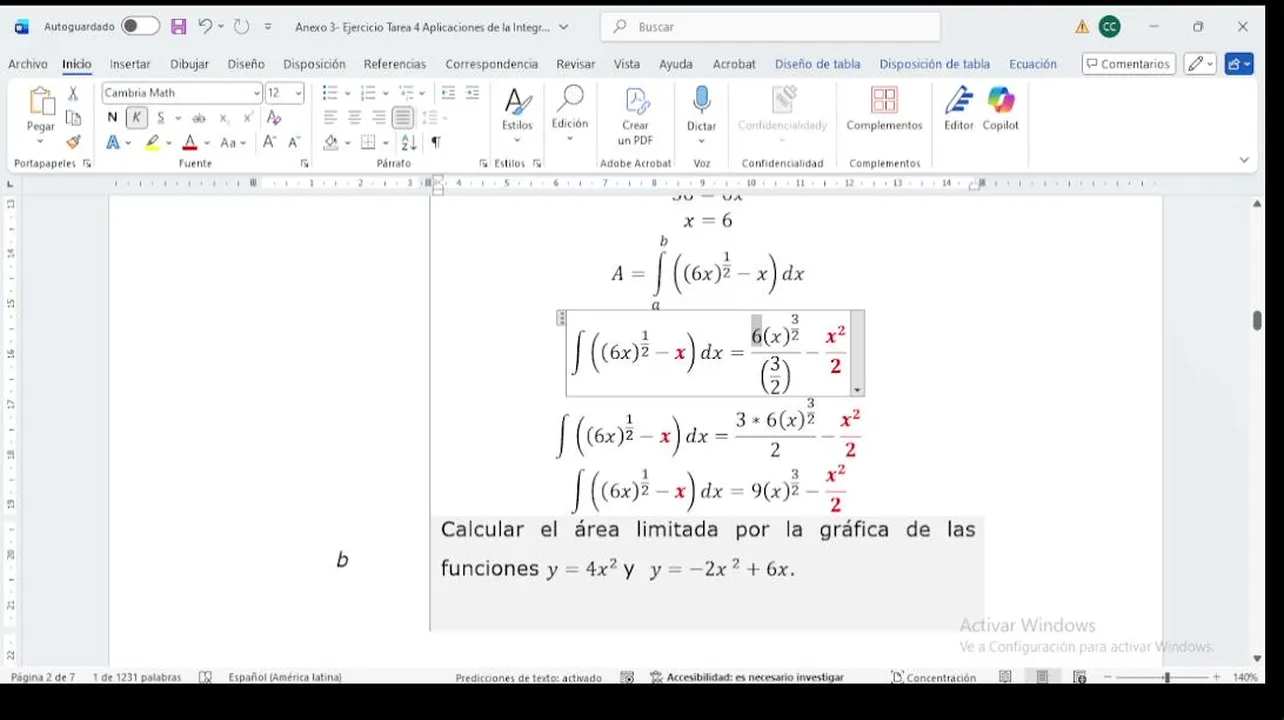Toggle the Autoguardado switch
This screenshot has width=1284, height=720.
pos(140,27)
